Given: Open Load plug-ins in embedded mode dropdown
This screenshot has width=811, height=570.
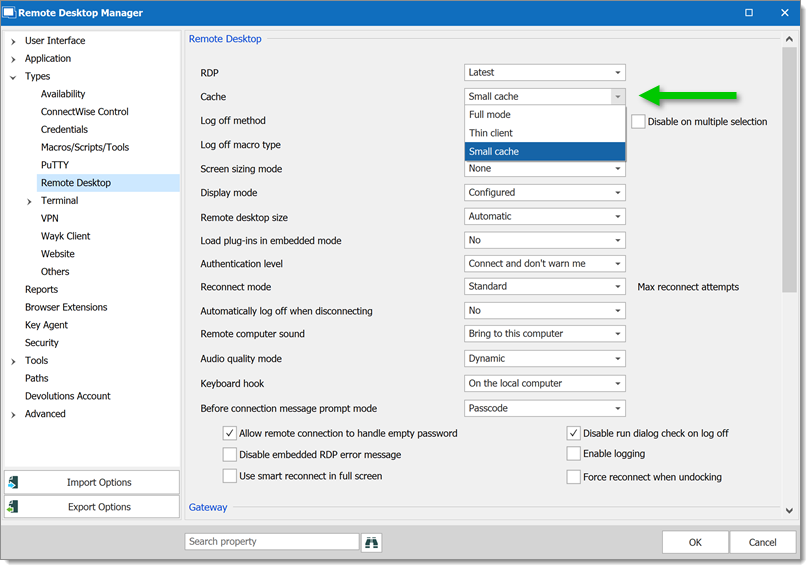Looking at the screenshot, I should coord(545,240).
